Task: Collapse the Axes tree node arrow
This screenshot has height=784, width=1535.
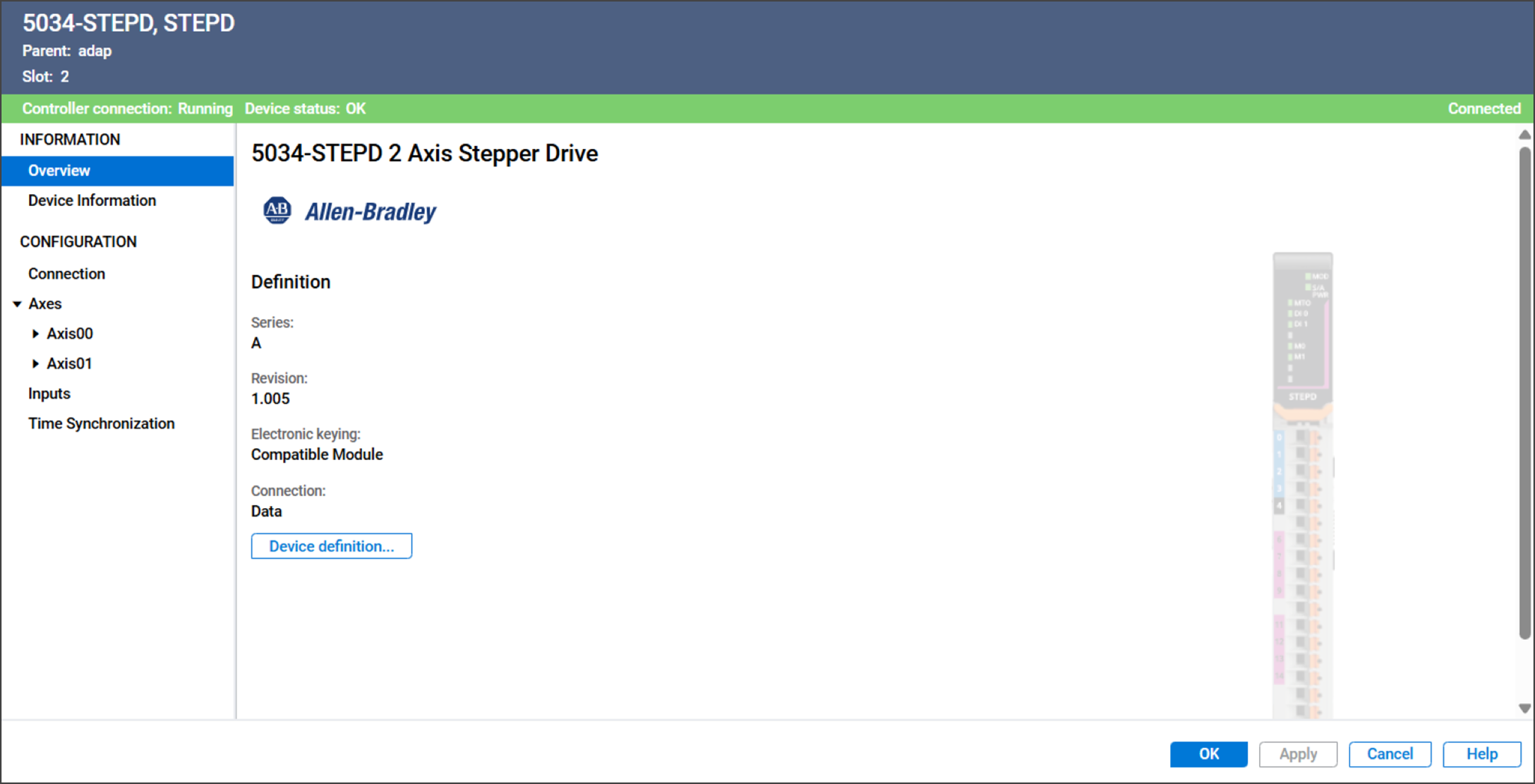Action: click(18, 304)
